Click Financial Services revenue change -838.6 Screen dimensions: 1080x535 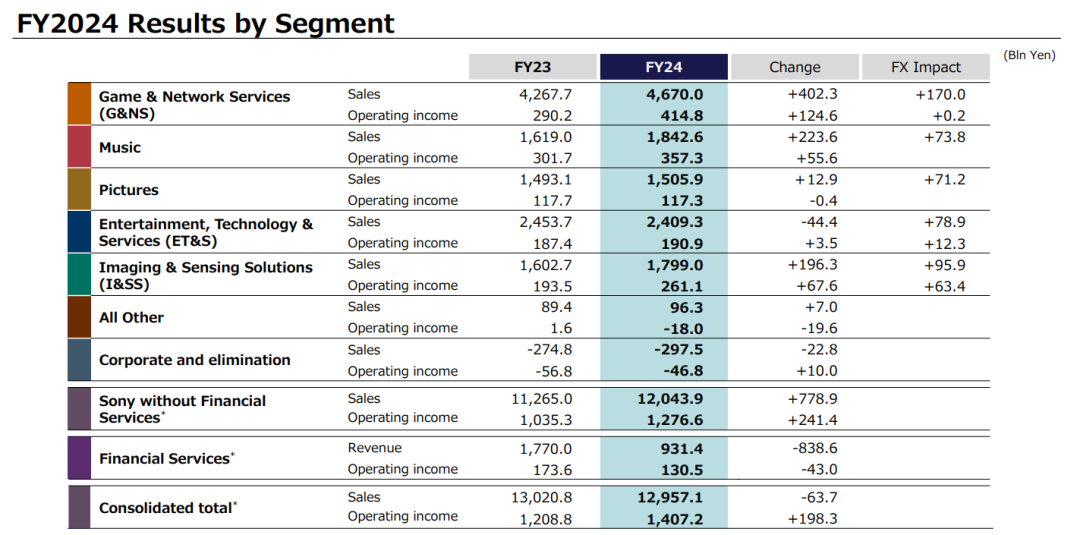[815, 449]
